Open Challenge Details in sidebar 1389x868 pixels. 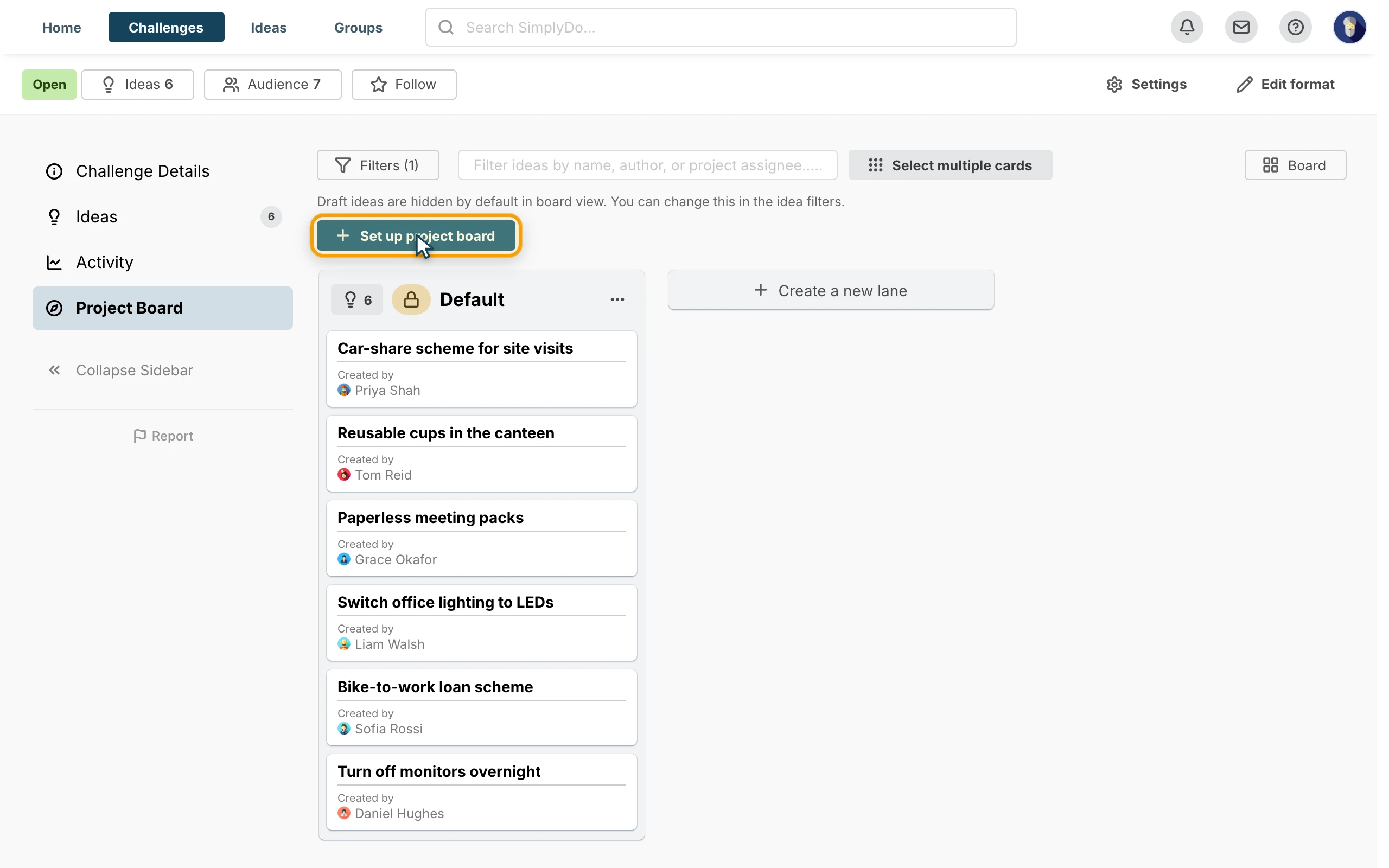pyautogui.click(x=162, y=171)
